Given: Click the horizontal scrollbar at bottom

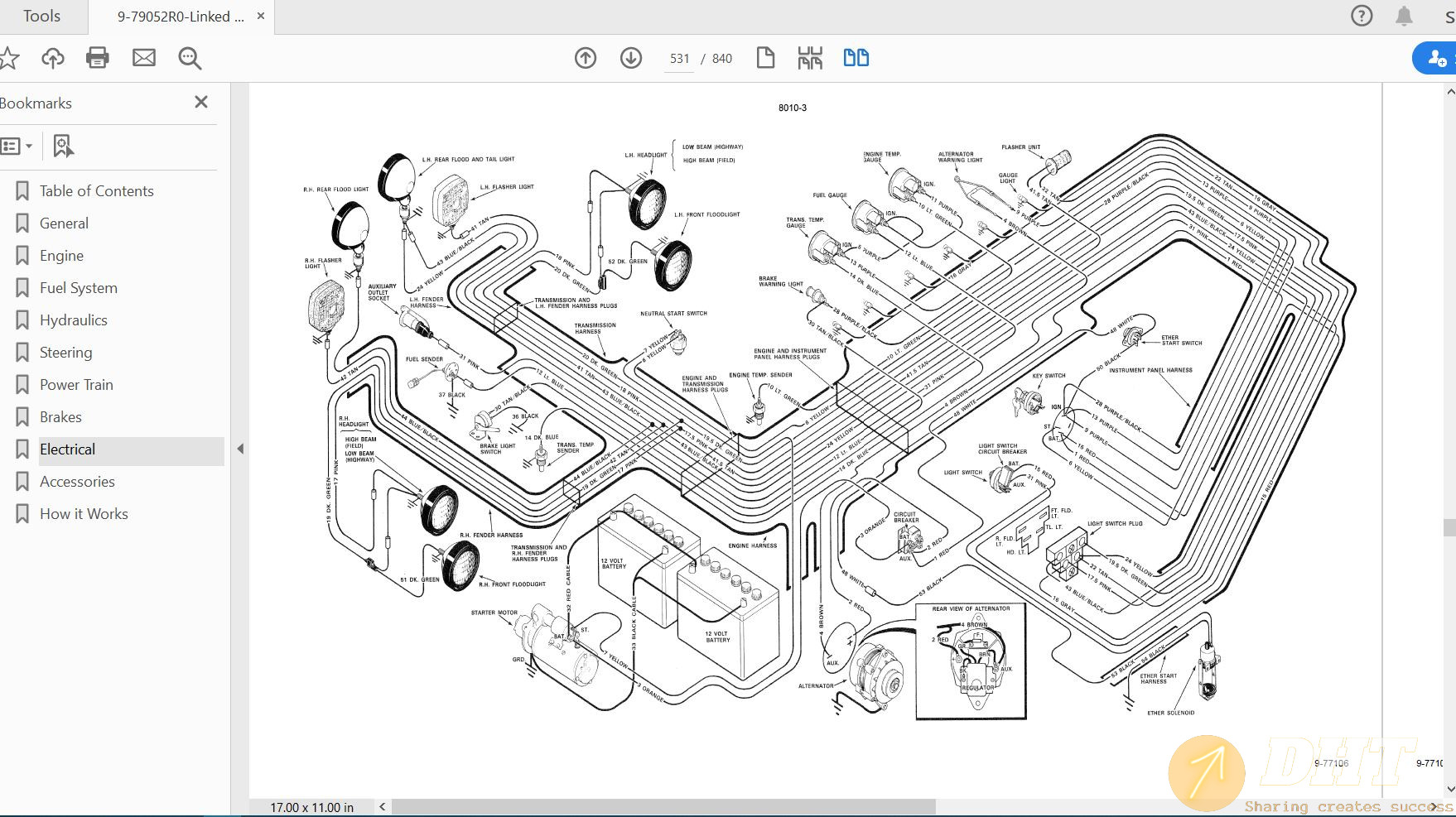Looking at the screenshot, I should pos(663,807).
